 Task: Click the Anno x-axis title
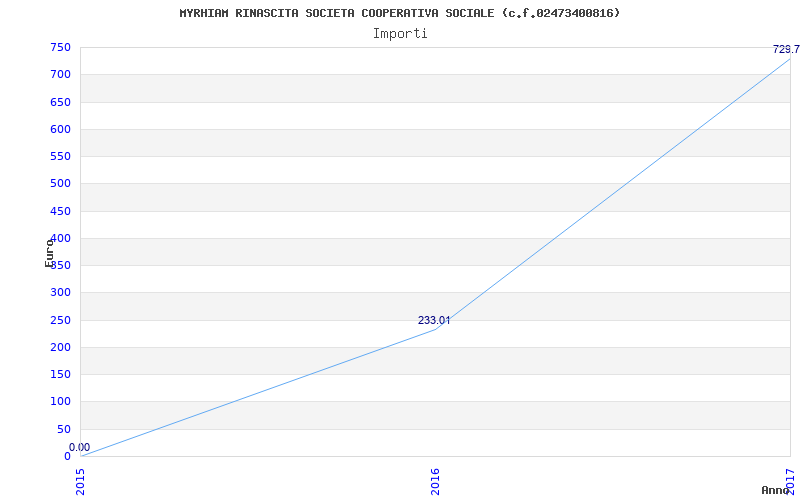pos(776,490)
